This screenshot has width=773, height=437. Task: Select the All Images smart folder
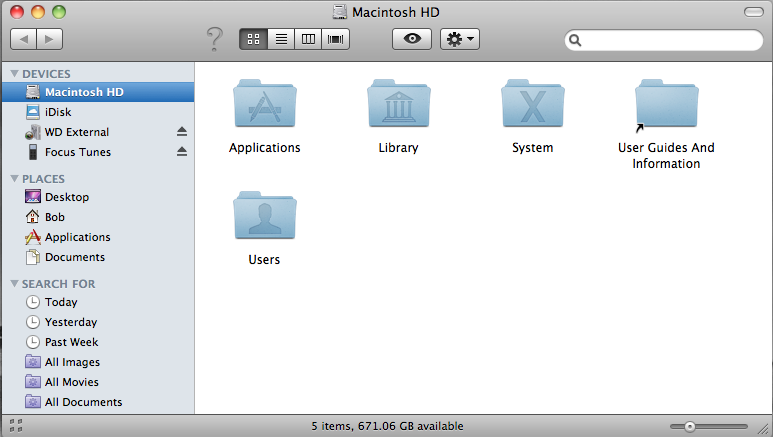[98, 362]
